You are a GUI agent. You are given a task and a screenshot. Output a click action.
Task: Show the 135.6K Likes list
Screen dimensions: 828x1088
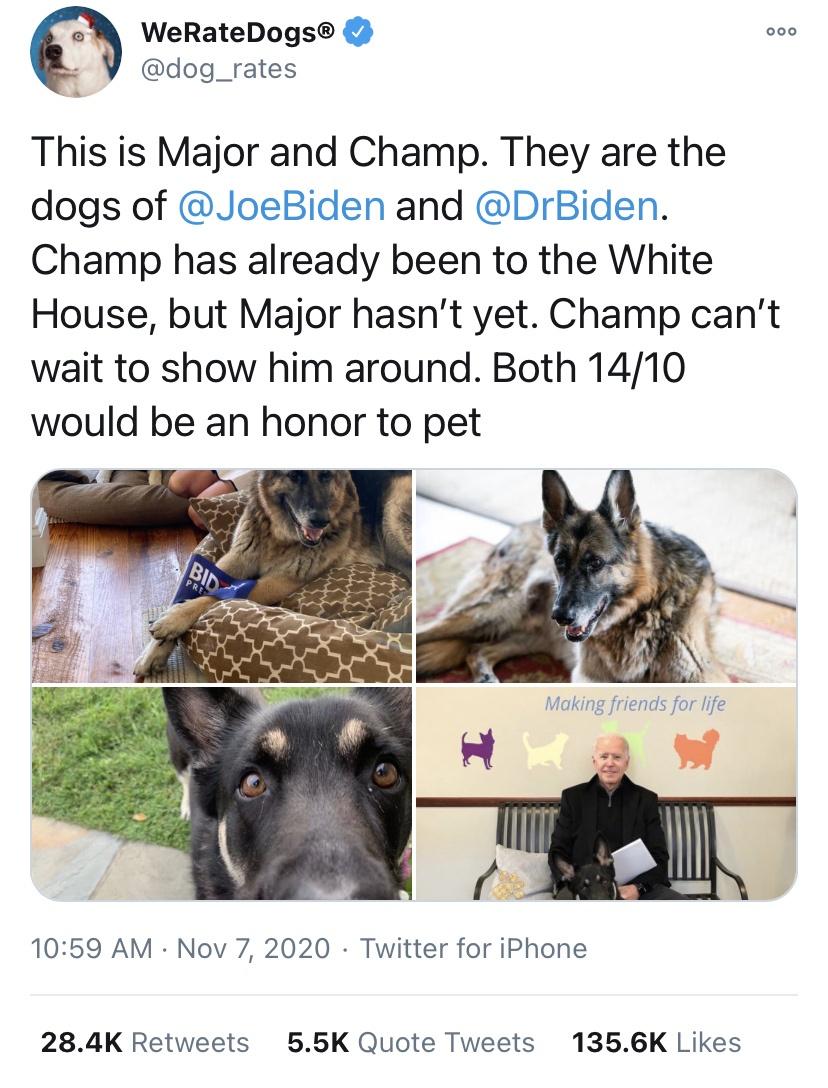click(x=656, y=1043)
